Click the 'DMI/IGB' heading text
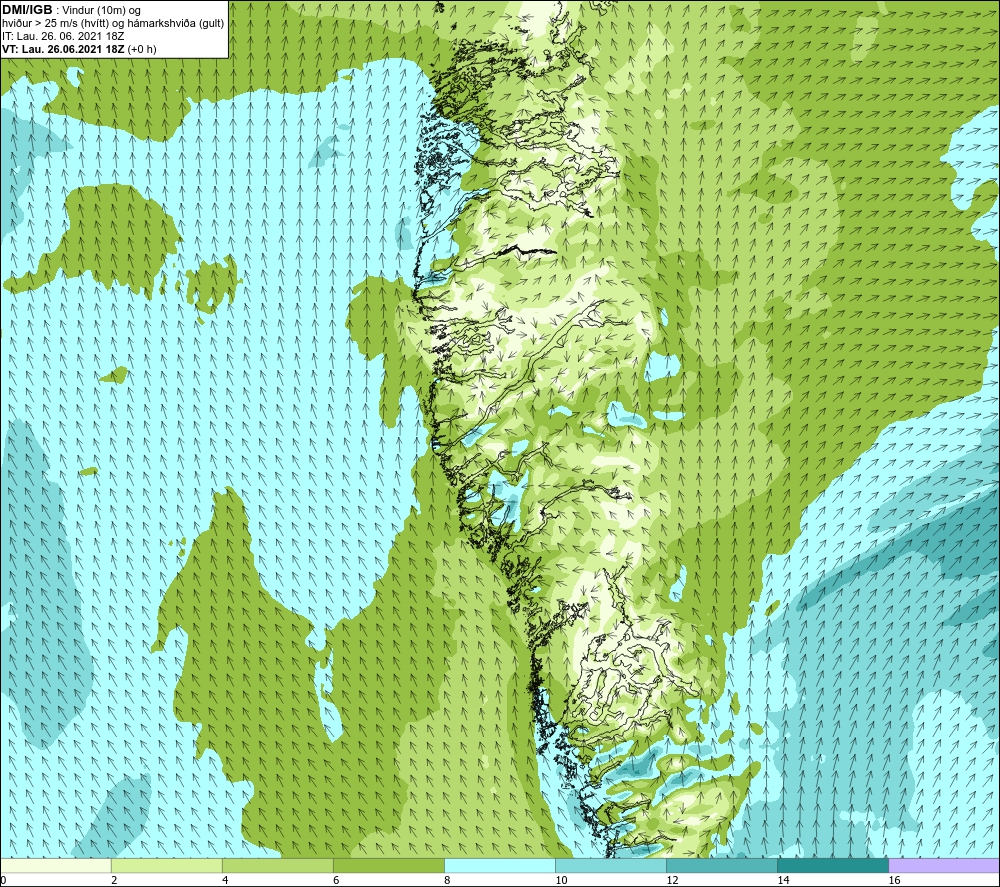 [x=27, y=10]
